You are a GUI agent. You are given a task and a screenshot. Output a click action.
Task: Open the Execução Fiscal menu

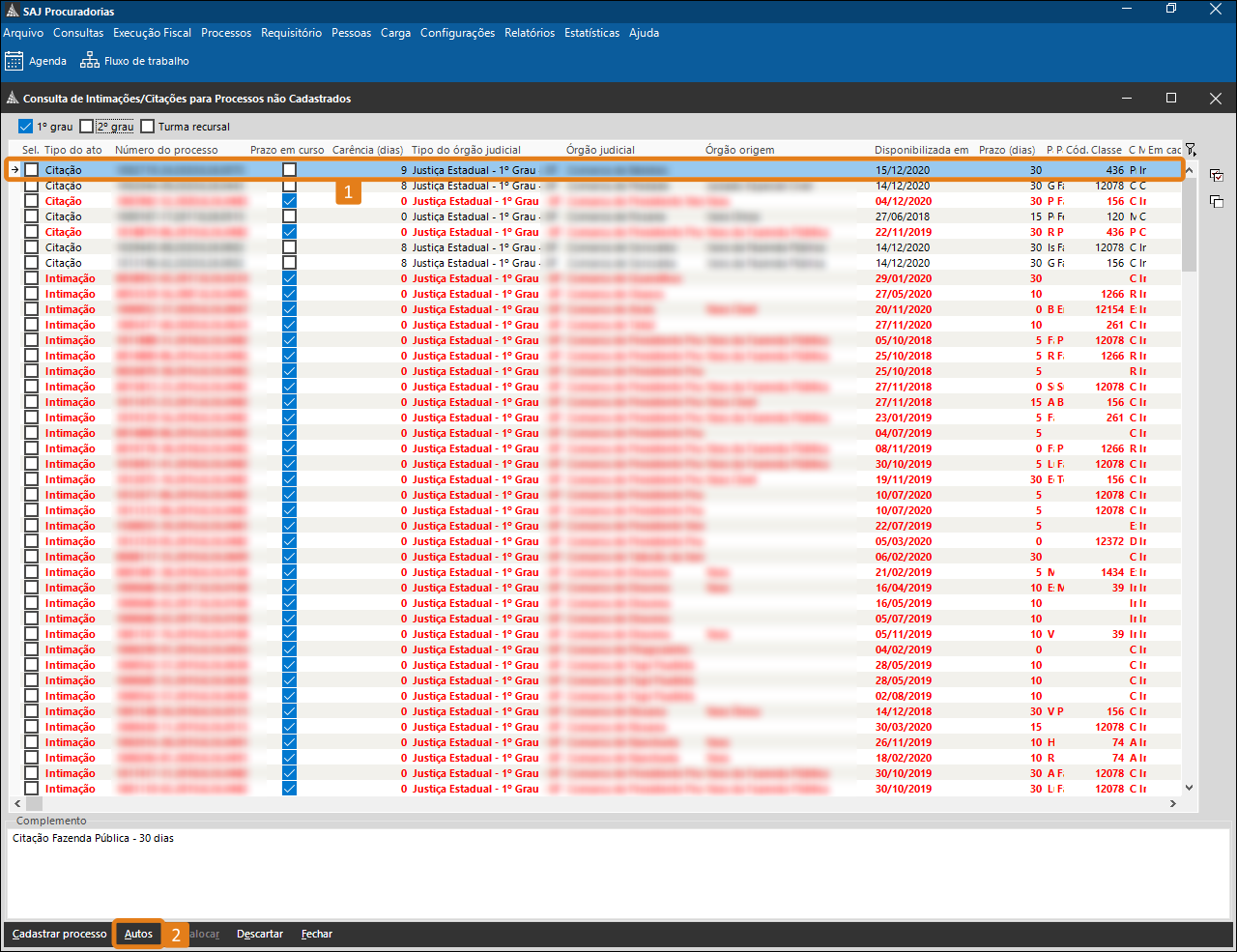click(152, 33)
